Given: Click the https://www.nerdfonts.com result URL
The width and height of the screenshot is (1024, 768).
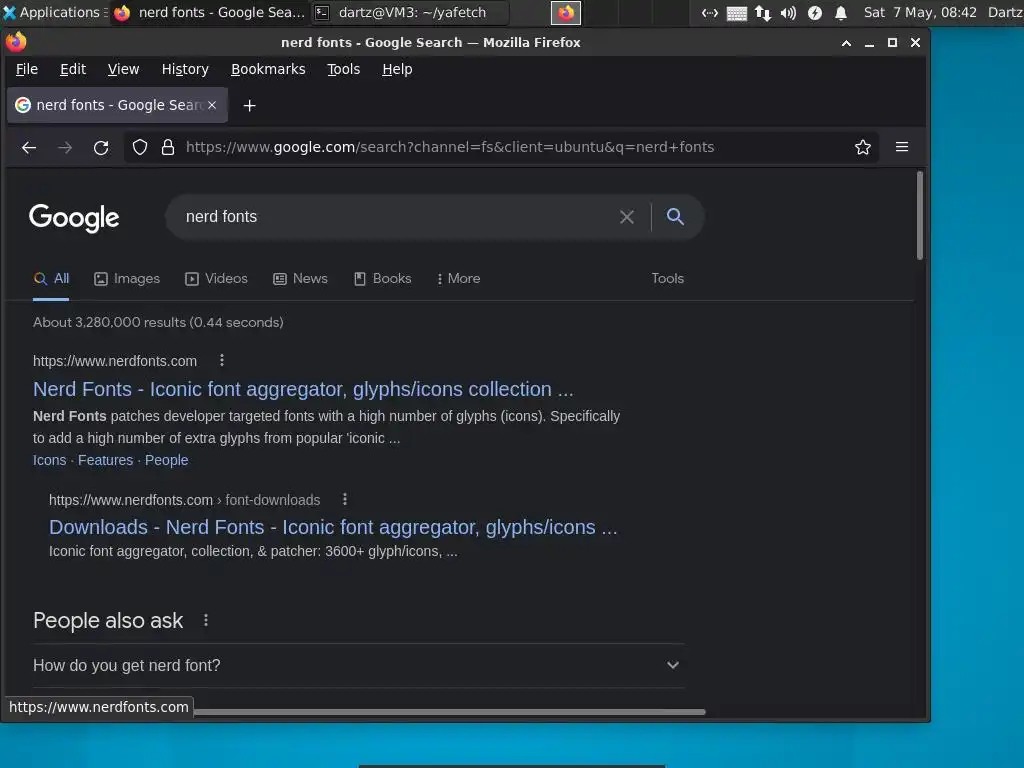Looking at the screenshot, I should (x=115, y=361).
